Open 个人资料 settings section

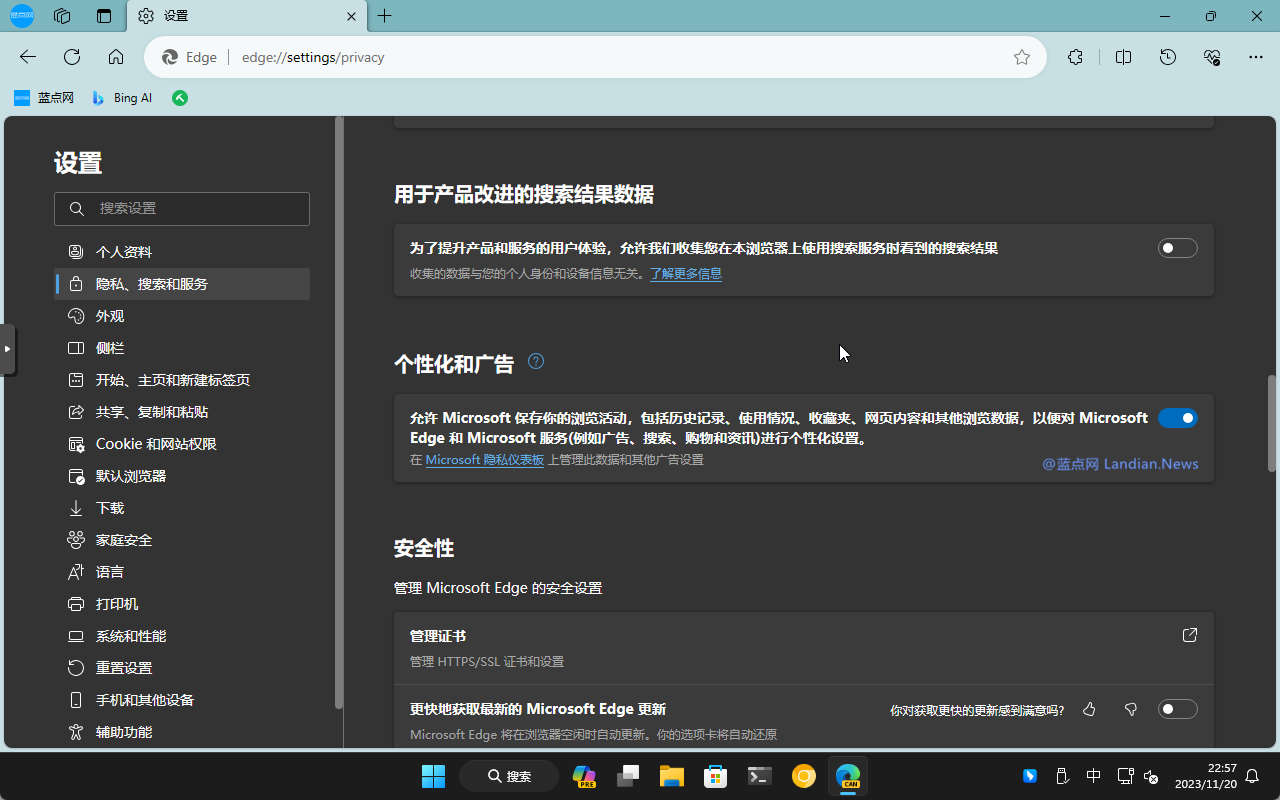point(182,252)
